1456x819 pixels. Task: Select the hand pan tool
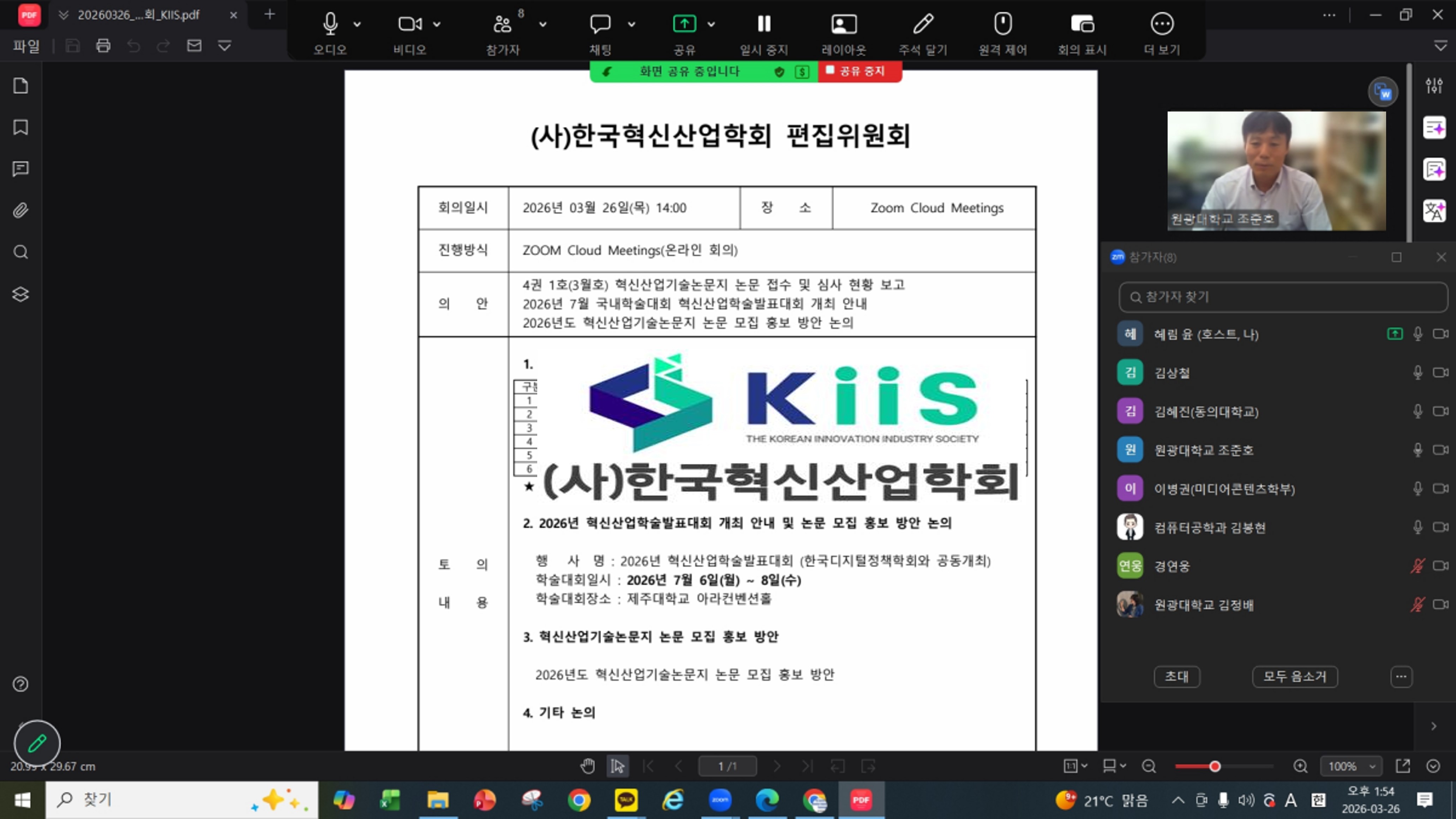[x=587, y=766]
